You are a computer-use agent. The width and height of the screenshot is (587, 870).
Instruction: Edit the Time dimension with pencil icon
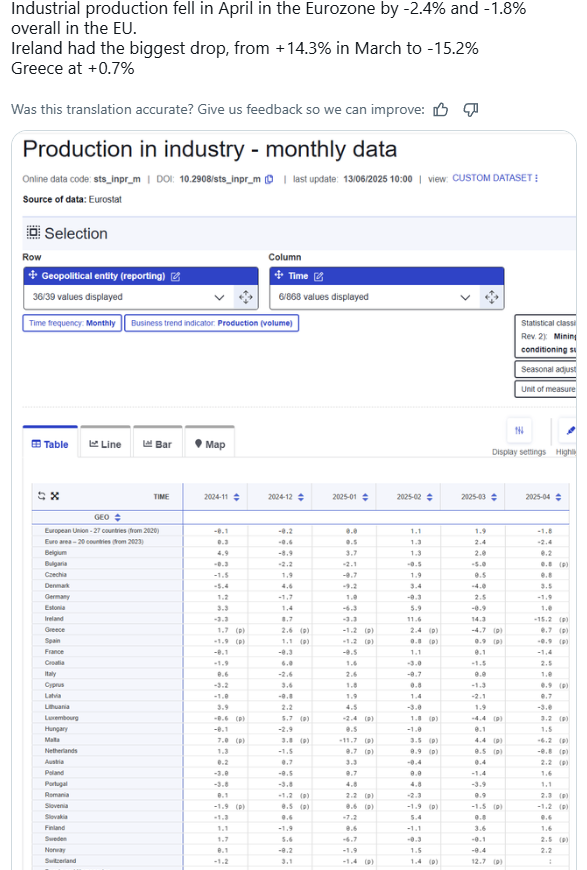coord(318,276)
